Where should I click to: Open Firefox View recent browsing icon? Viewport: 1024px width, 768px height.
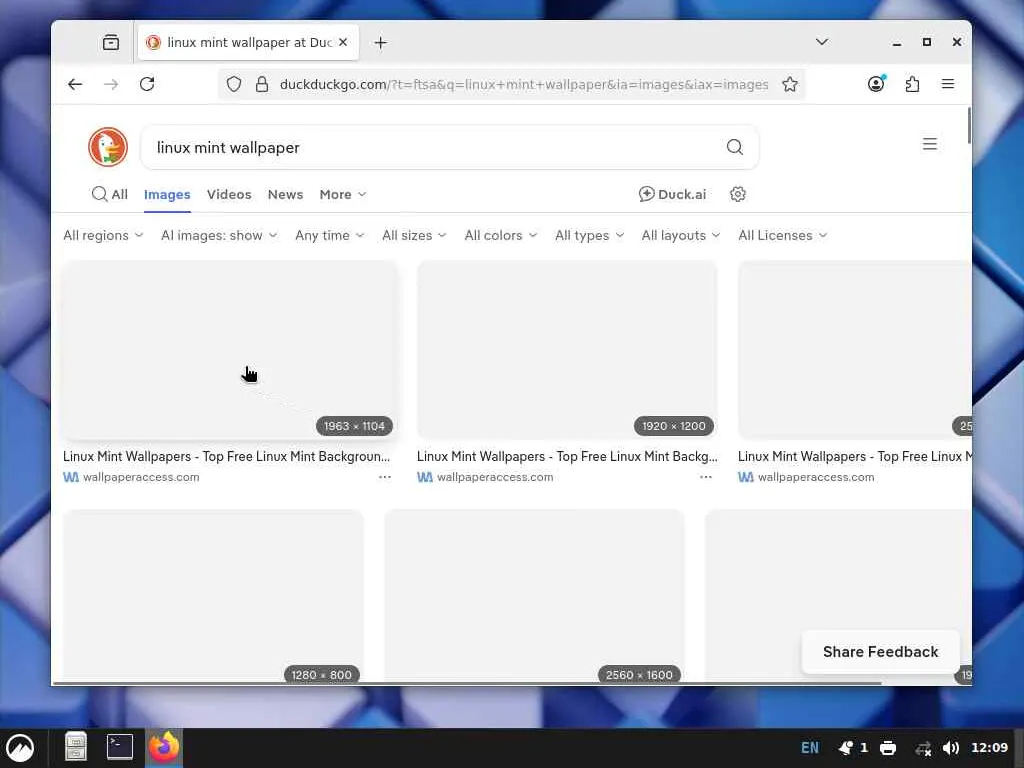coord(111,42)
